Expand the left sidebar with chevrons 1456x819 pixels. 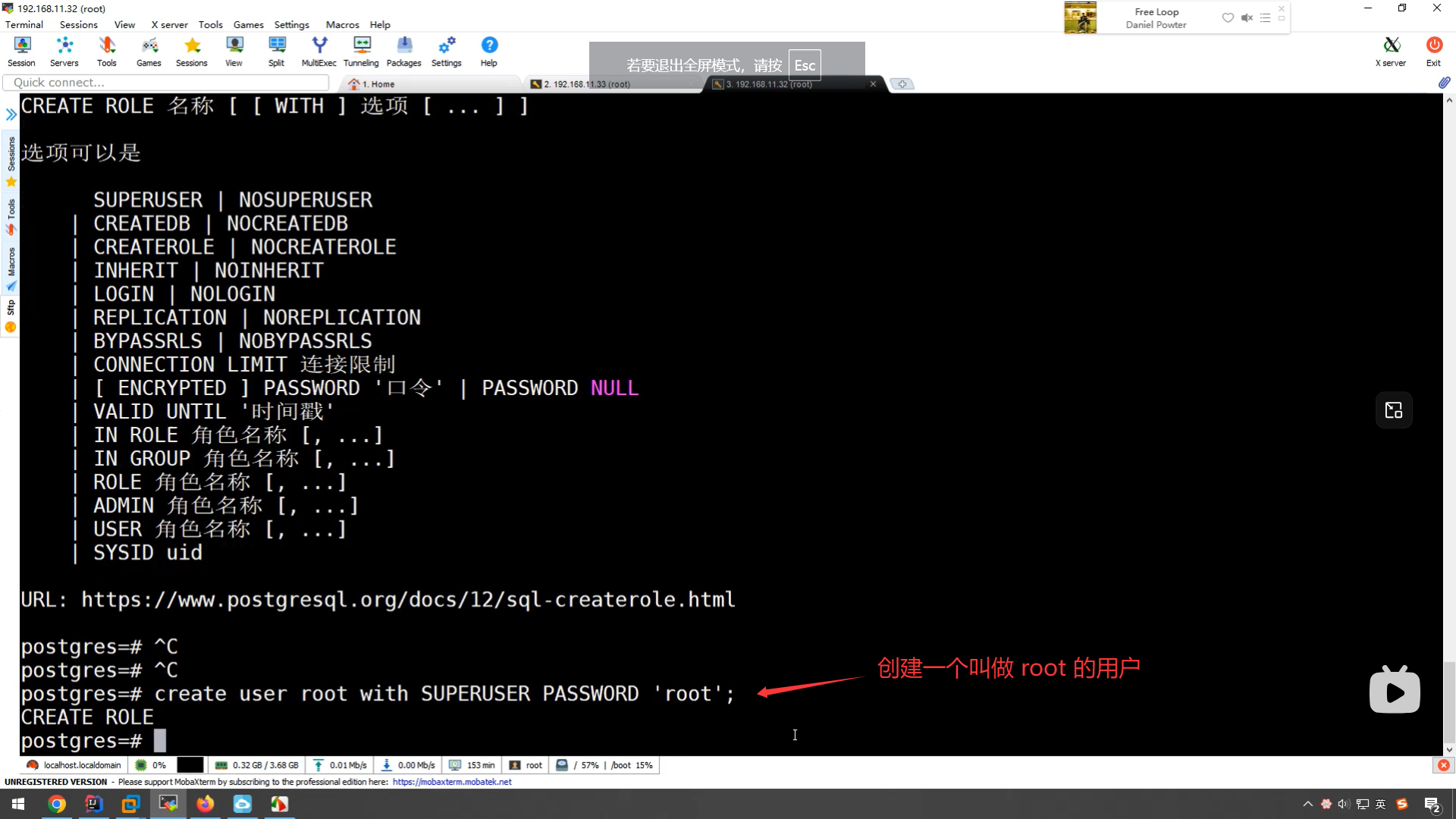coord(11,115)
